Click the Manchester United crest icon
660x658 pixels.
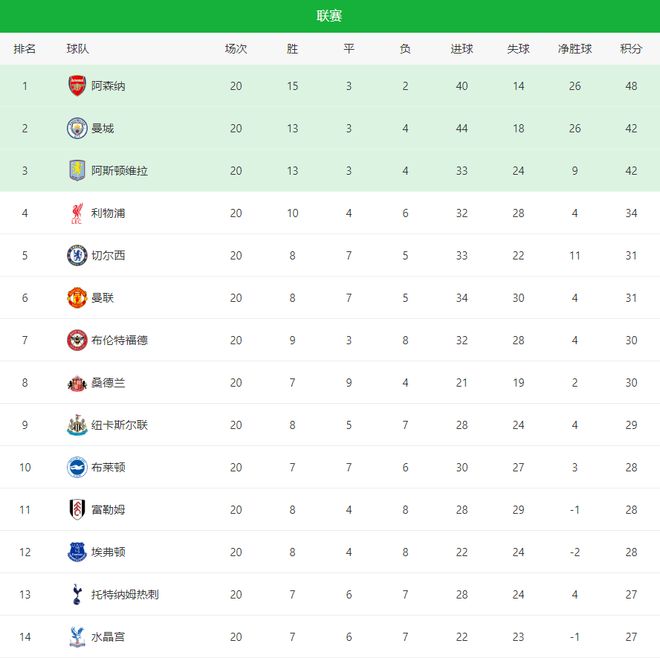(x=77, y=297)
